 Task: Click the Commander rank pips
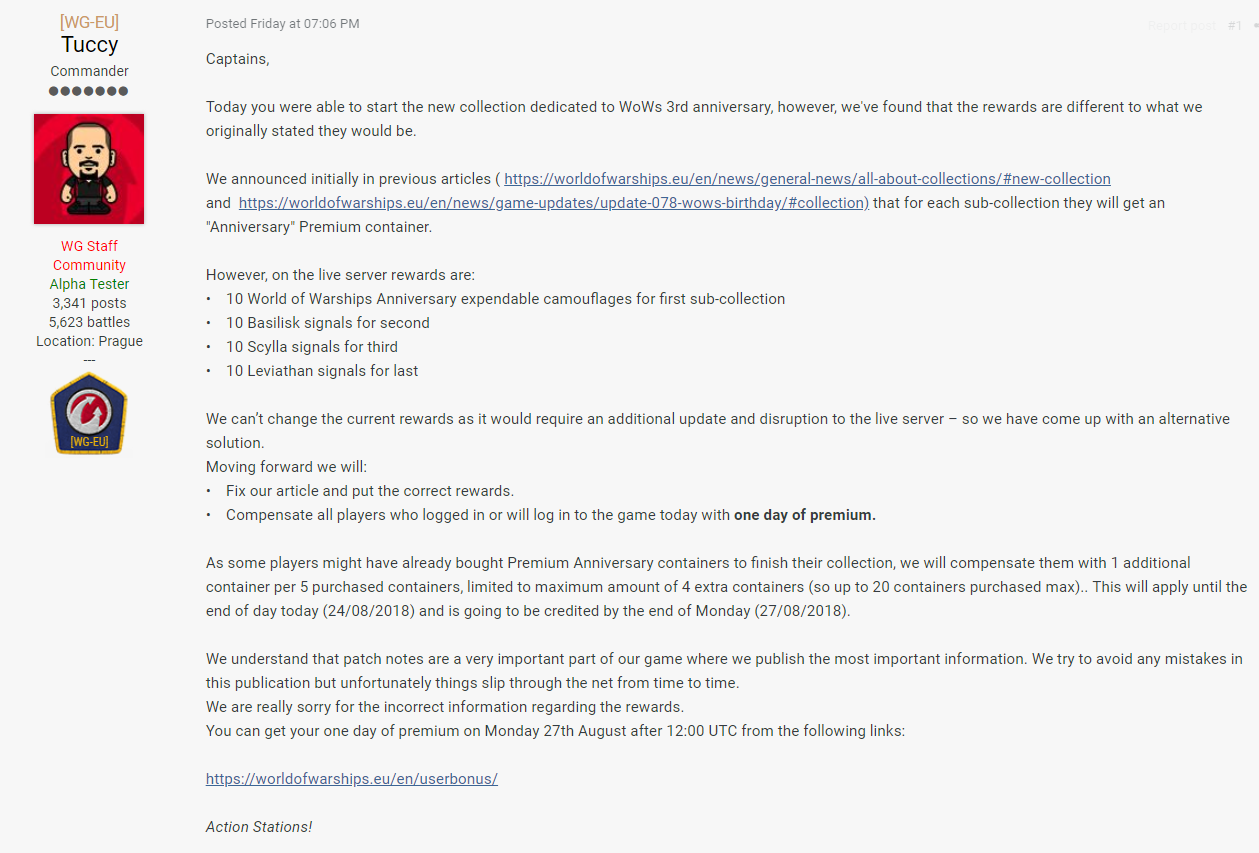[89, 91]
